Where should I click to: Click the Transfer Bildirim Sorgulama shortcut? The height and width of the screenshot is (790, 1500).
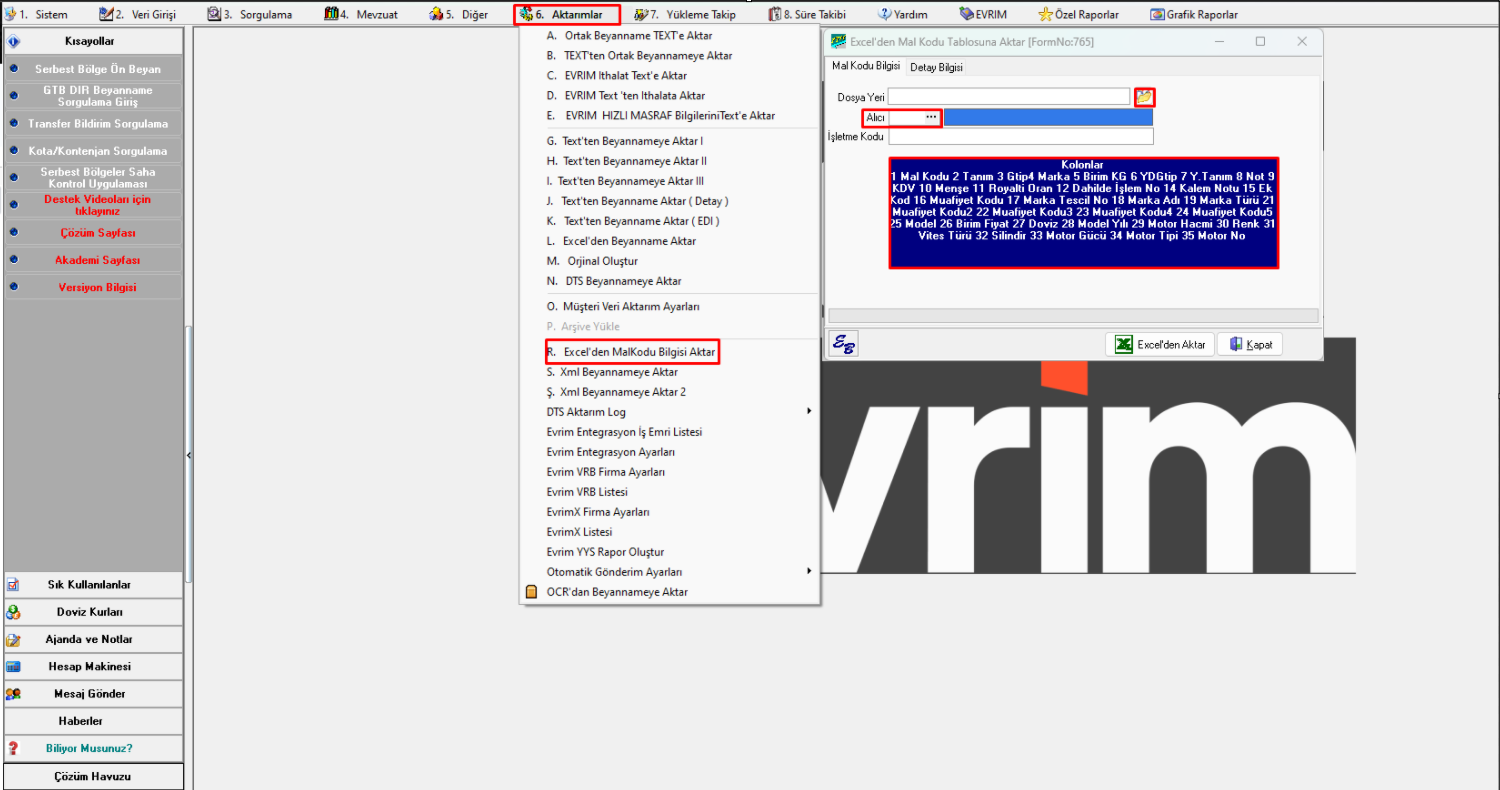pos(93,124)
